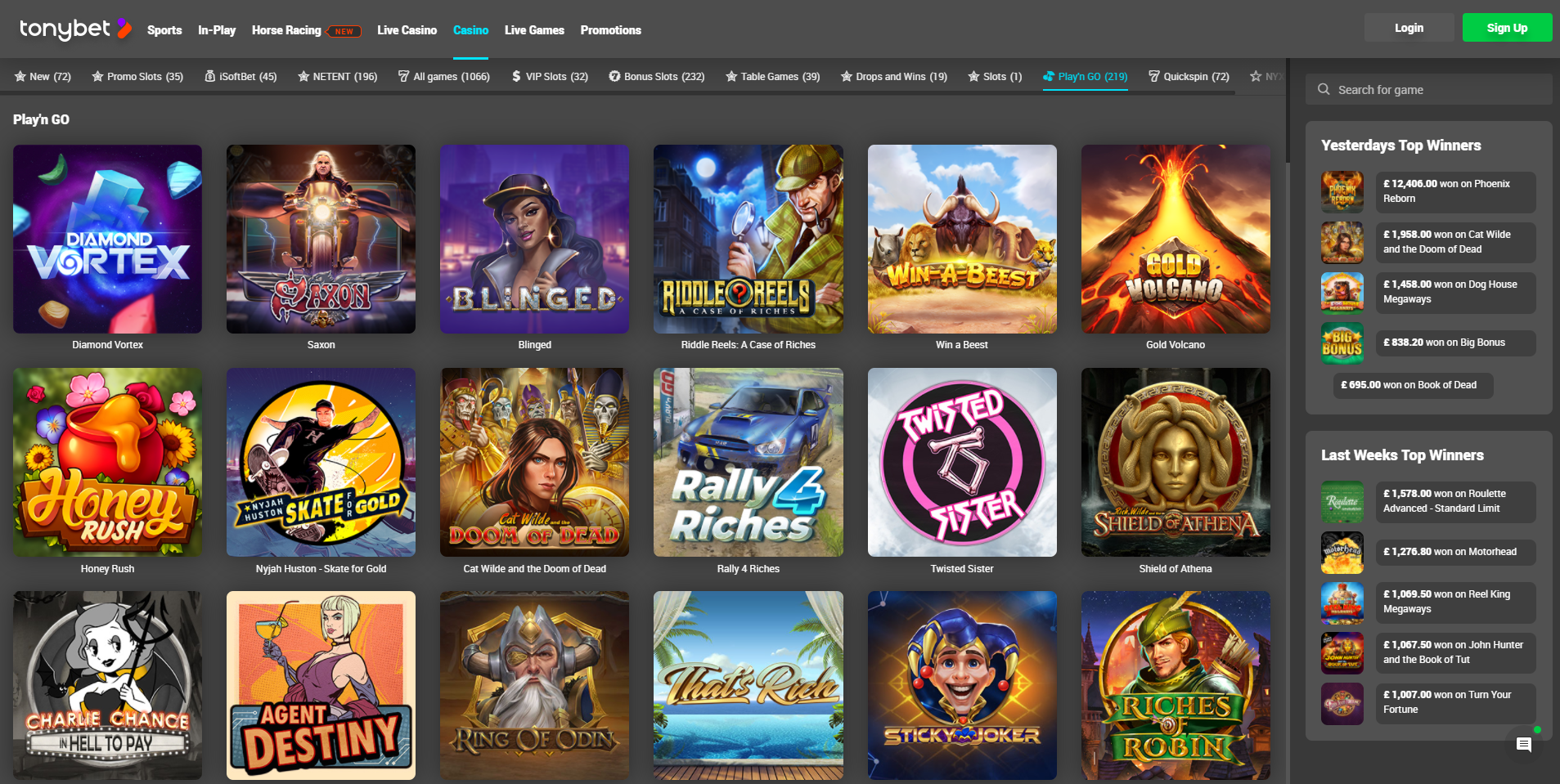
Task: Click the Search for game field
Action: click(1428, 89)
